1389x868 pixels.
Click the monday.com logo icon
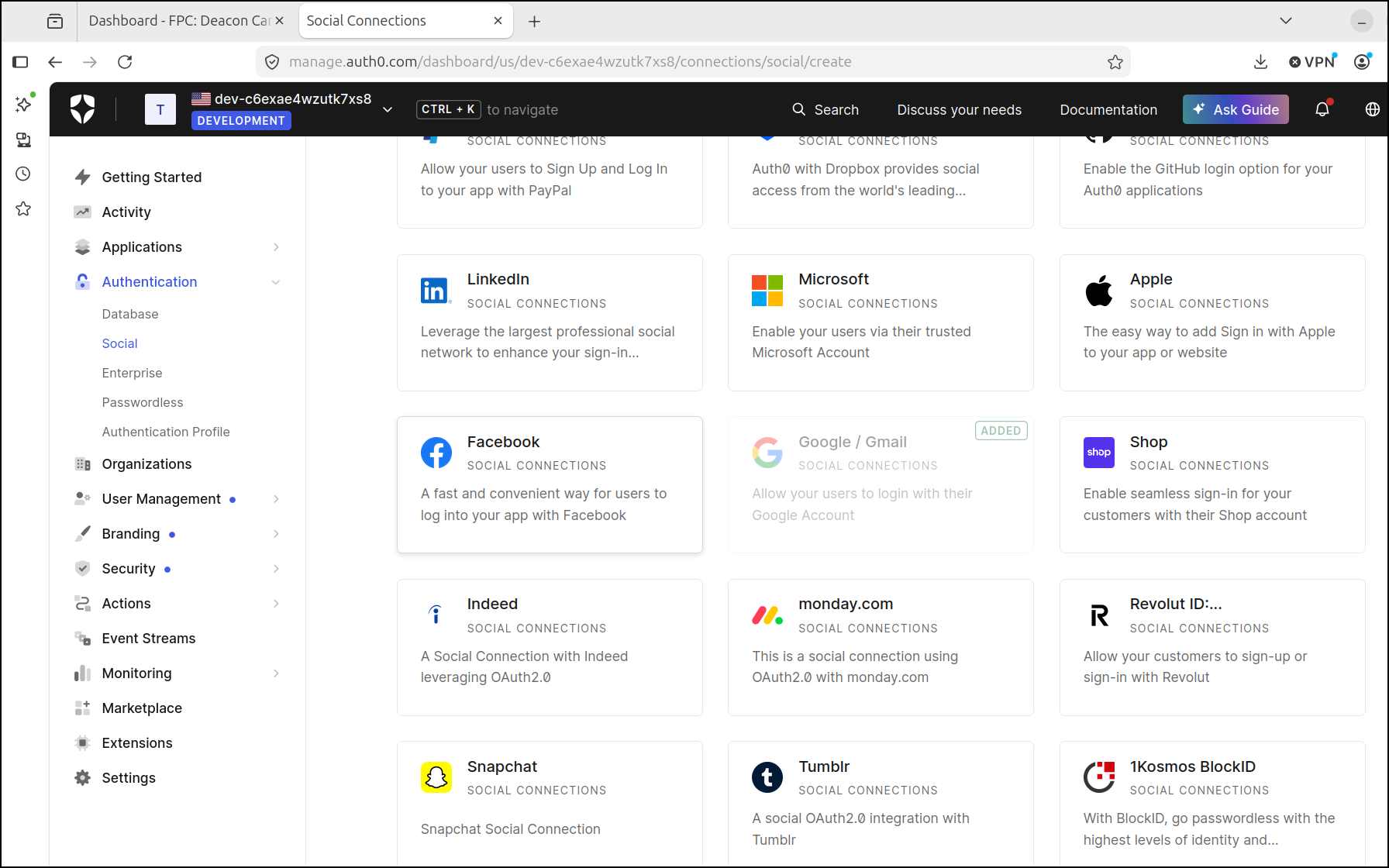click(x=767, y=615)
